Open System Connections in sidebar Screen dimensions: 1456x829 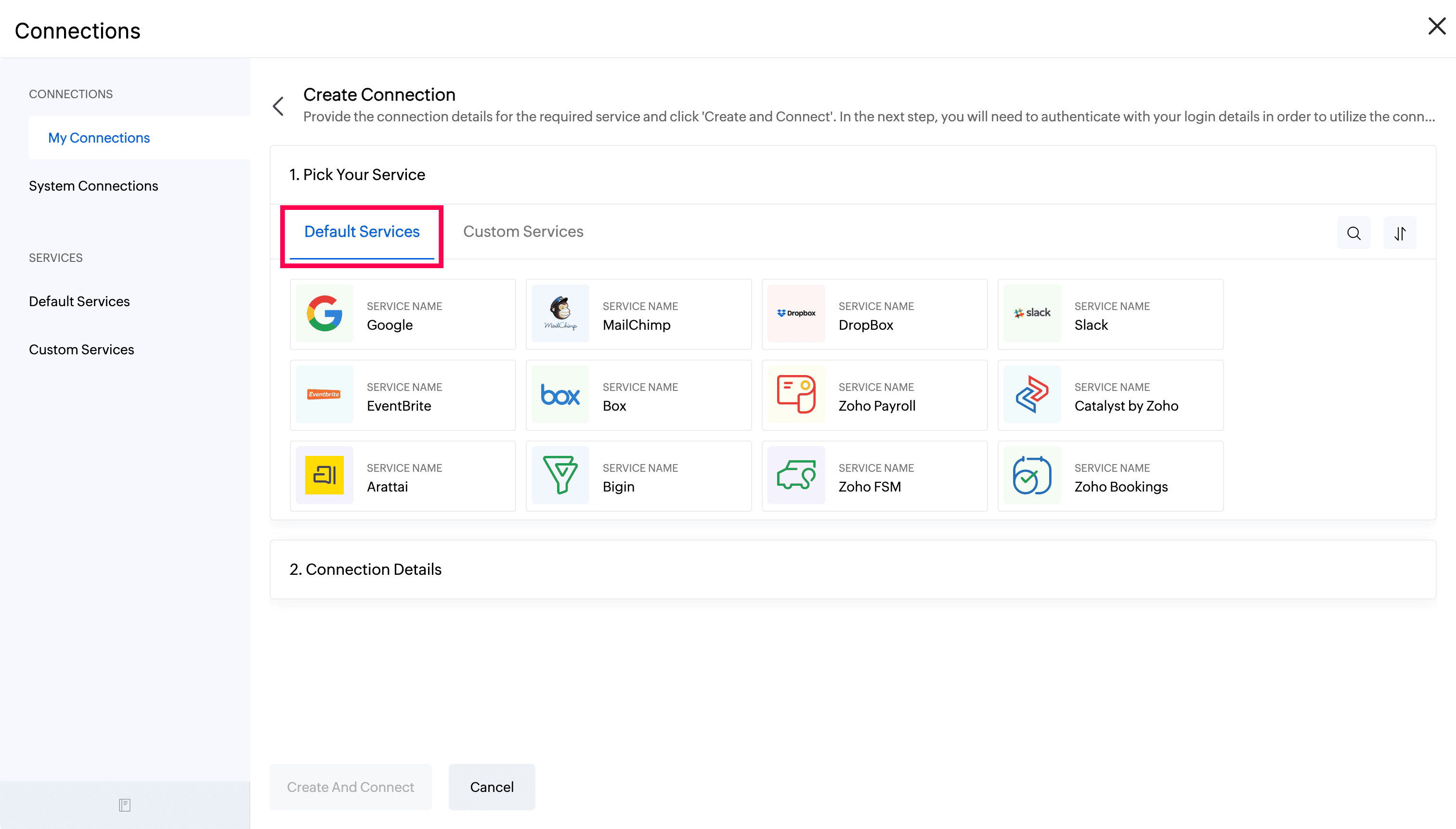(x=93, y=186)
